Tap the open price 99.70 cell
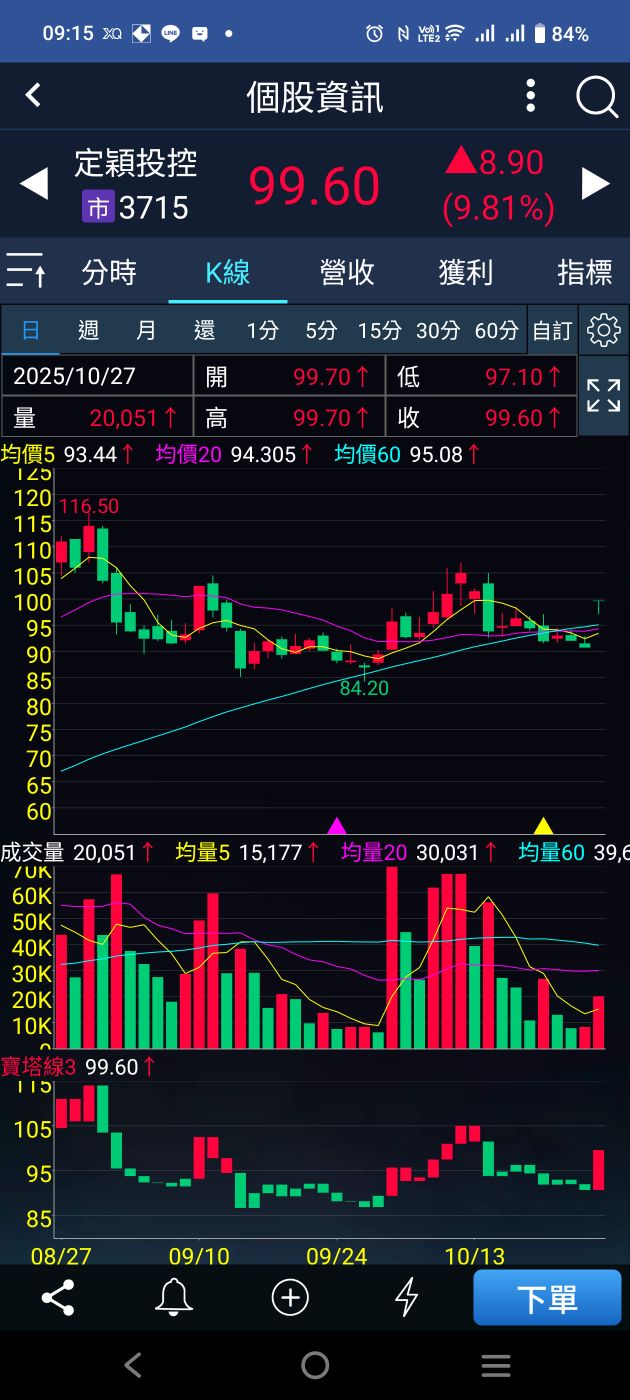Image resolution: width=630 pixels, height=1400 pixels. pos(288,376)
